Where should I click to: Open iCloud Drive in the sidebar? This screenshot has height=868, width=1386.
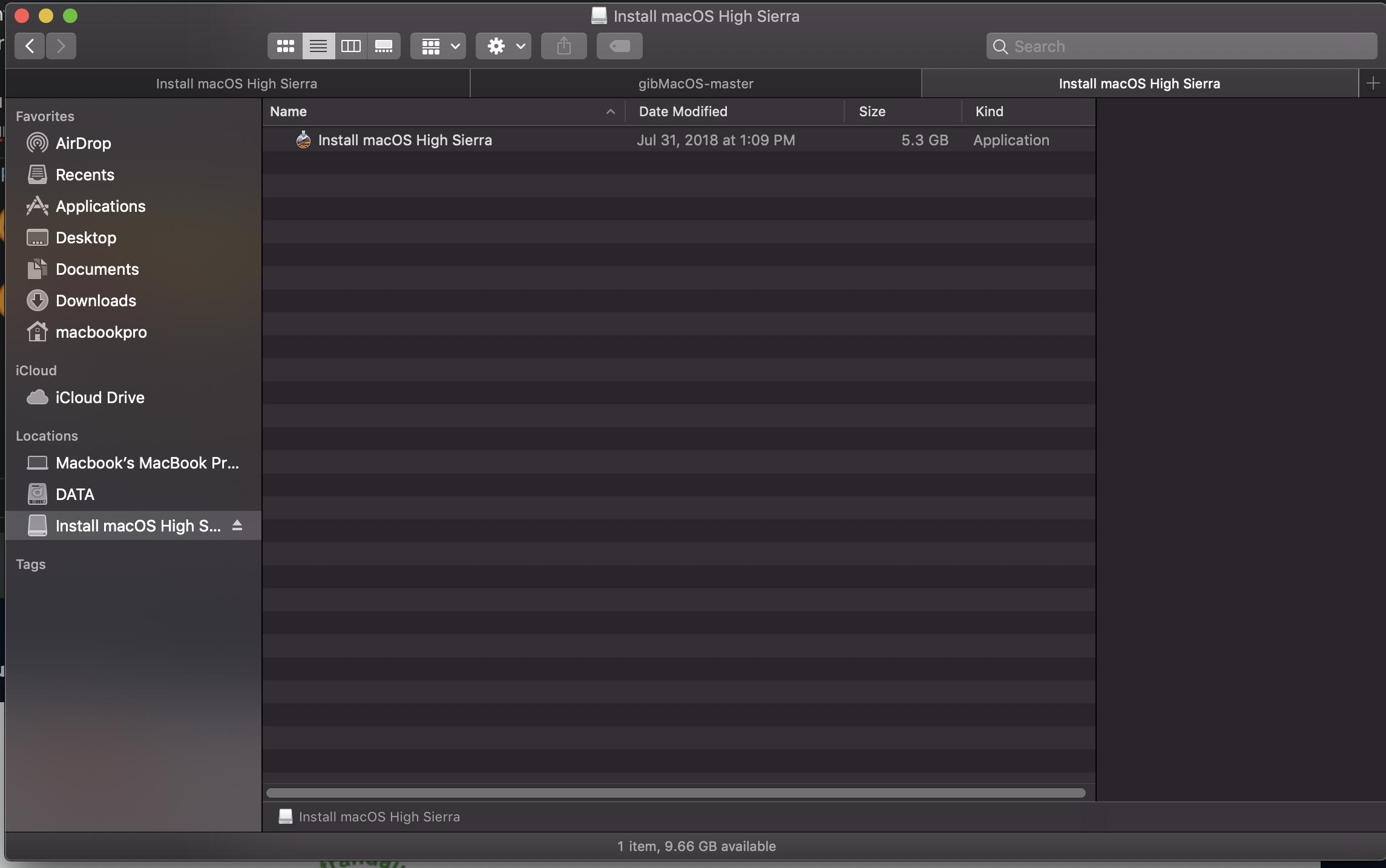point(133,398)
